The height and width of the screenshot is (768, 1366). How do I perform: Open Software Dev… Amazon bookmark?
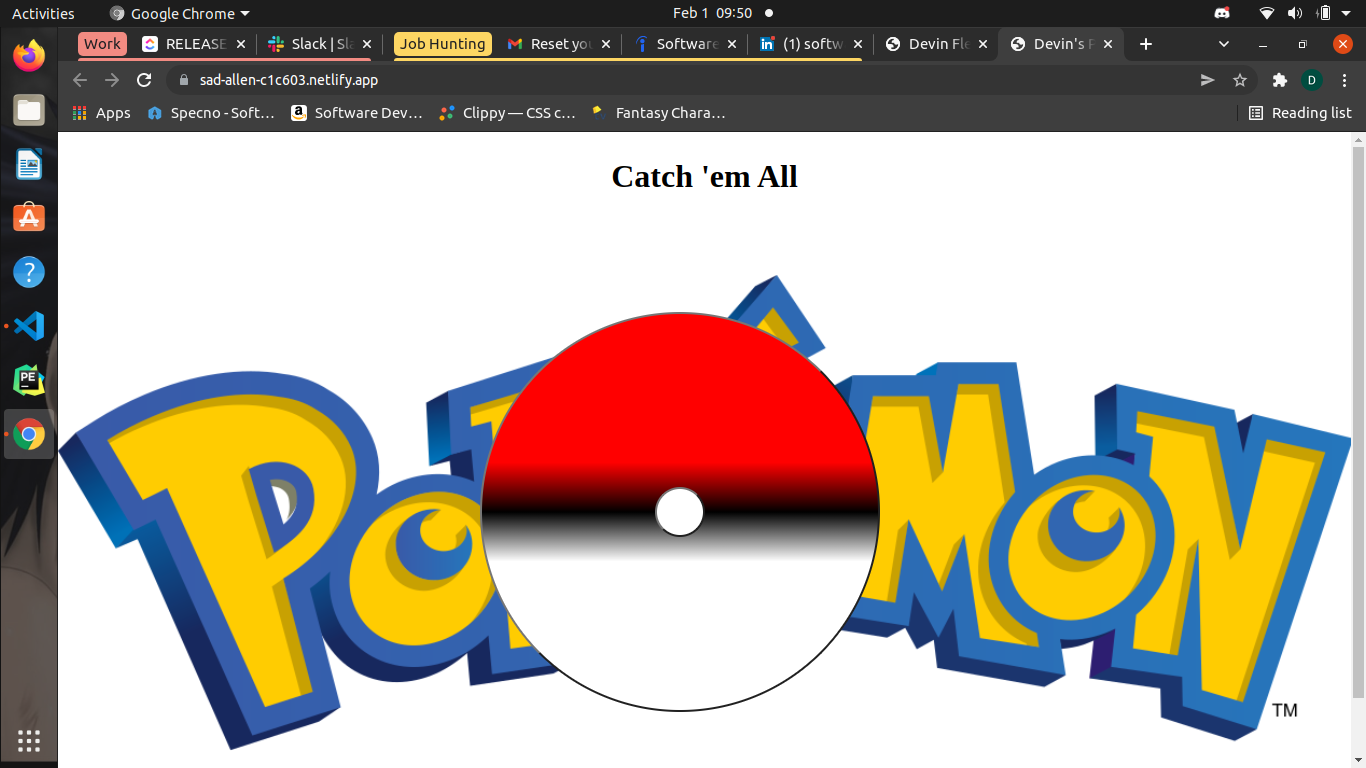click(x=357, y=113)
